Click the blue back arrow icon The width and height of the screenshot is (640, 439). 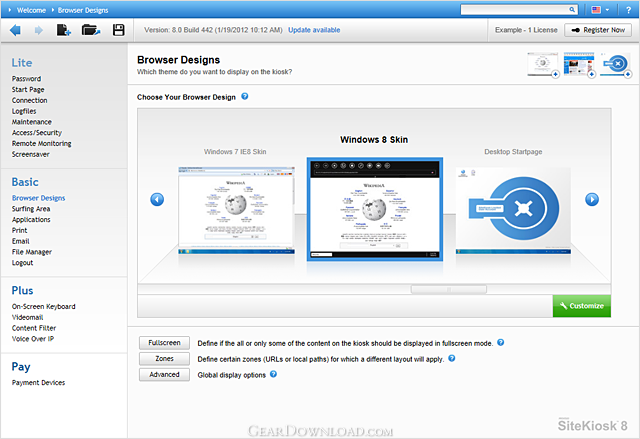pos(15,30)
